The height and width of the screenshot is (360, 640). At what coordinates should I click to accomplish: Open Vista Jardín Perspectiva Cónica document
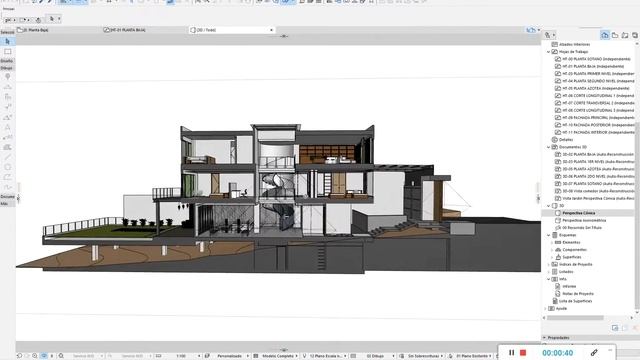point(594,198)
